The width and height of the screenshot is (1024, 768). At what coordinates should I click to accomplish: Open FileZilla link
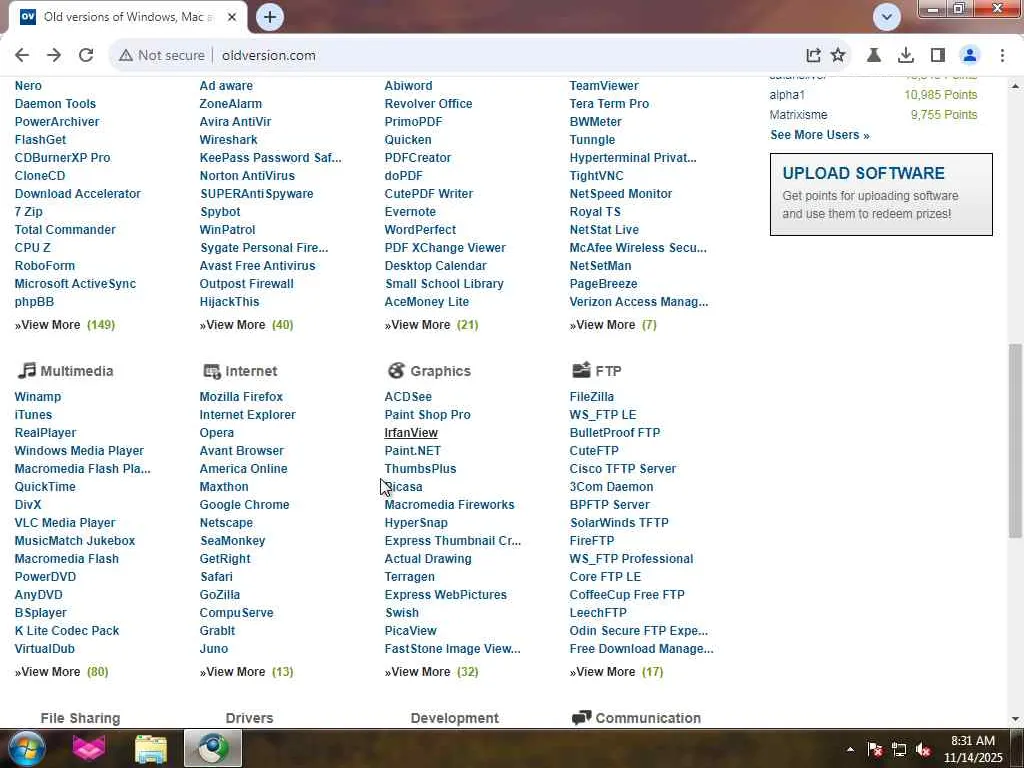tap(591, 397)
